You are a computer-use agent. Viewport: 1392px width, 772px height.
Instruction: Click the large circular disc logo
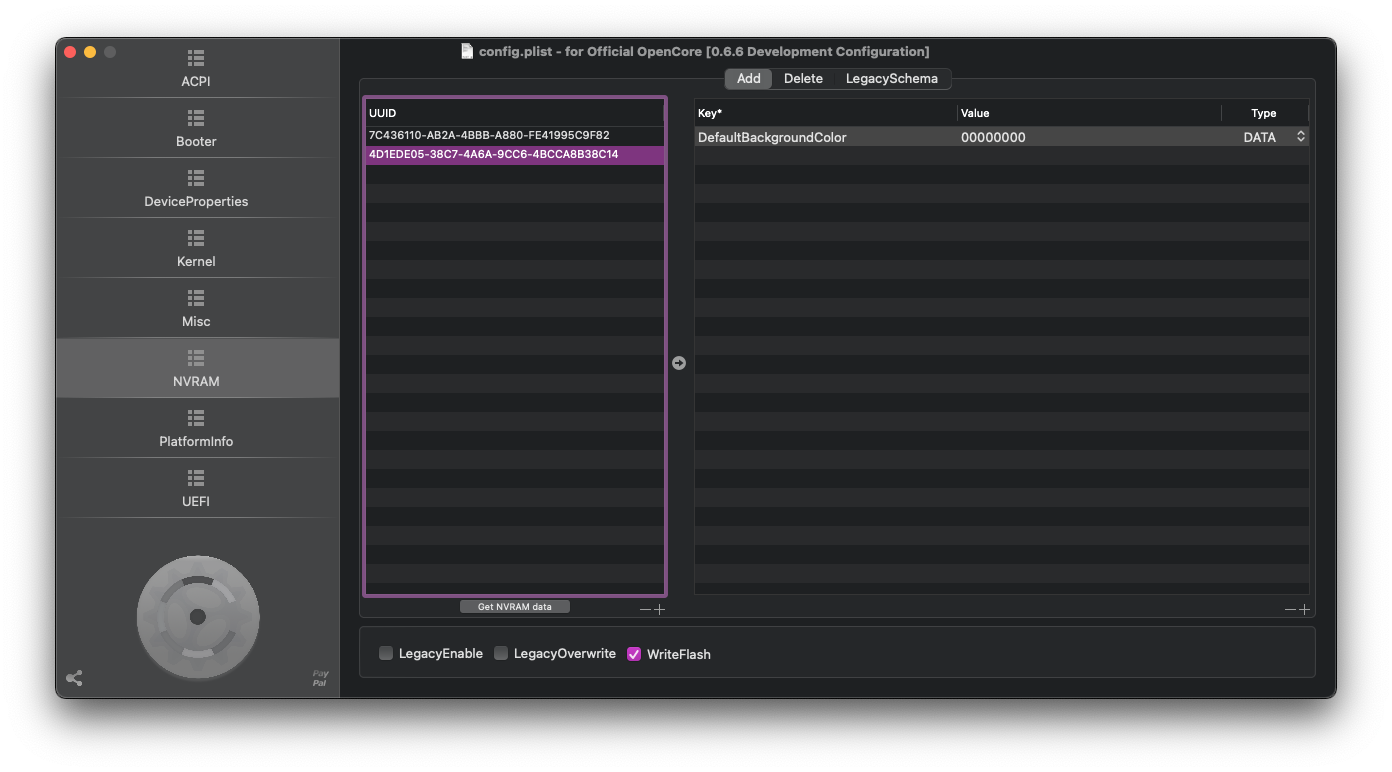pyautogui.click(x=198, y=617)
